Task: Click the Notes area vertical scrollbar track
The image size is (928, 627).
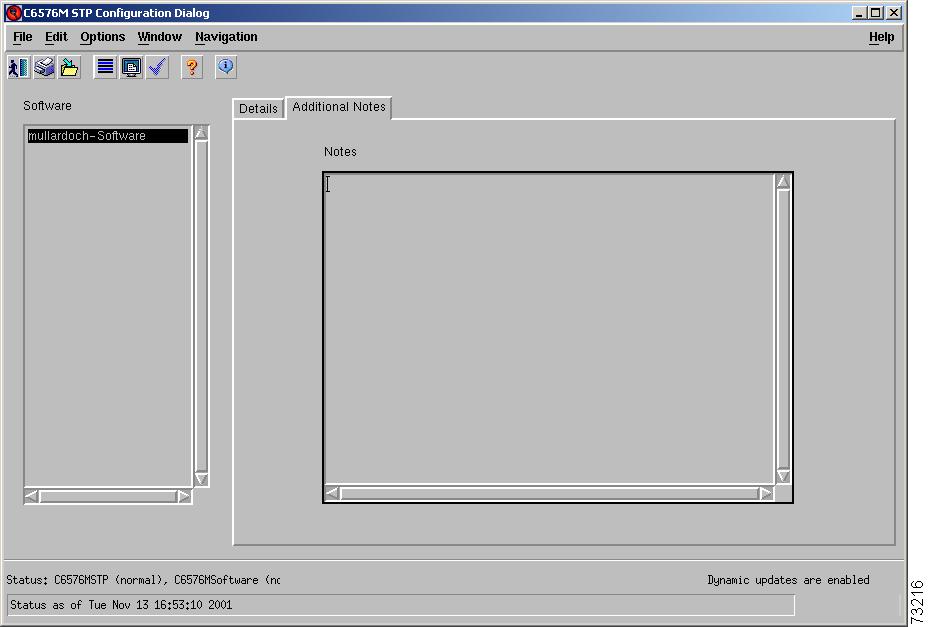Action: pyautogui.click(x=784, y=329)
